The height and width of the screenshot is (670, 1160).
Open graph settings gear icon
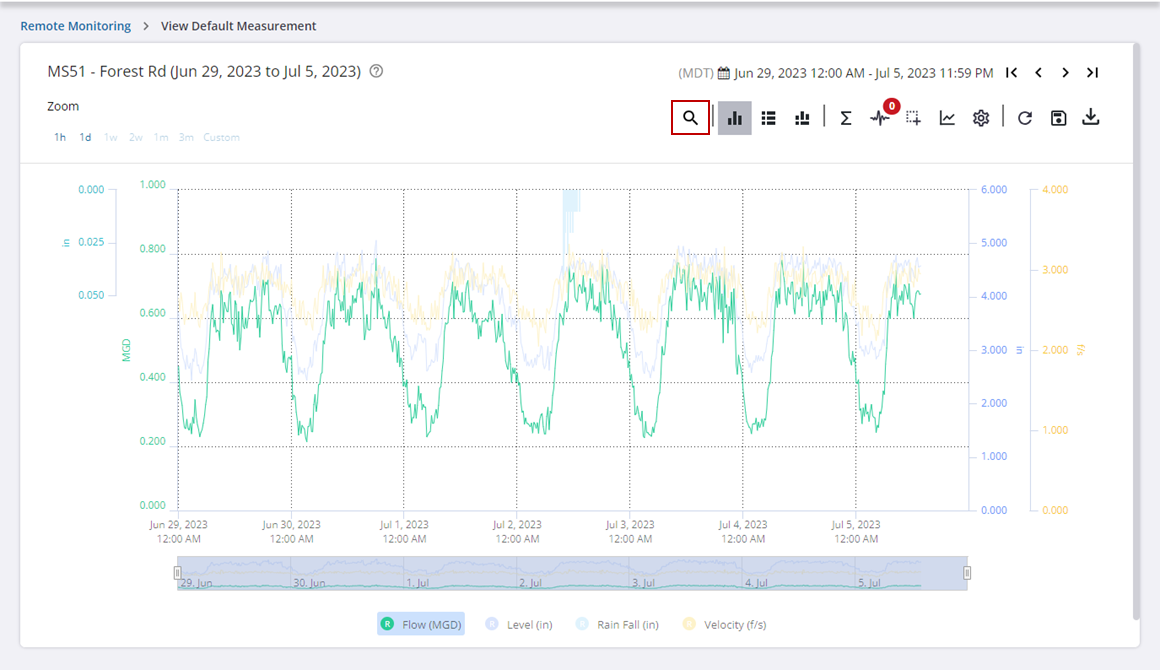(981, 118)
